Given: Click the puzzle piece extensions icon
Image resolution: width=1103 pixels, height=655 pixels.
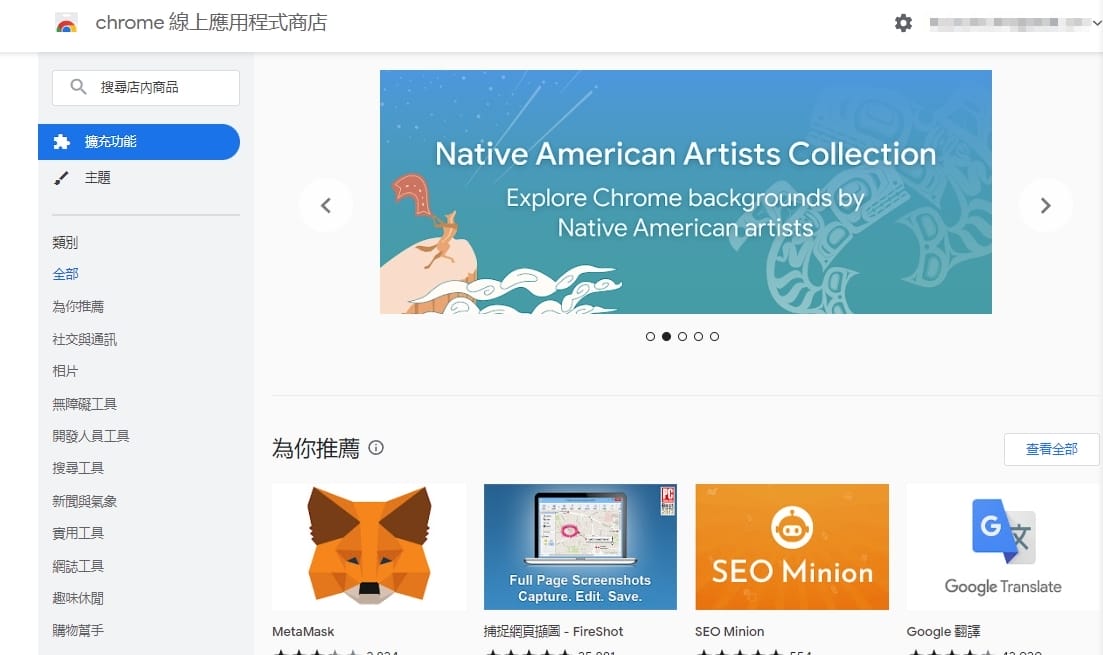Looking at the screenshot, I should 62,141.
